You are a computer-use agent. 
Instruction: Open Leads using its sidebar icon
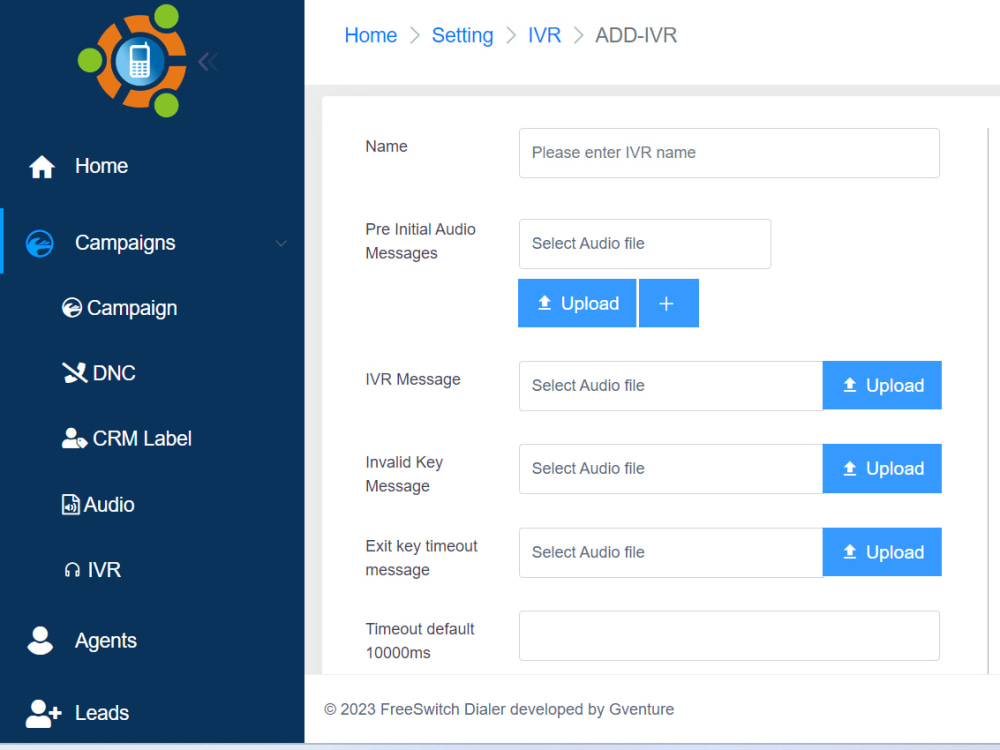tap(42, 713)
